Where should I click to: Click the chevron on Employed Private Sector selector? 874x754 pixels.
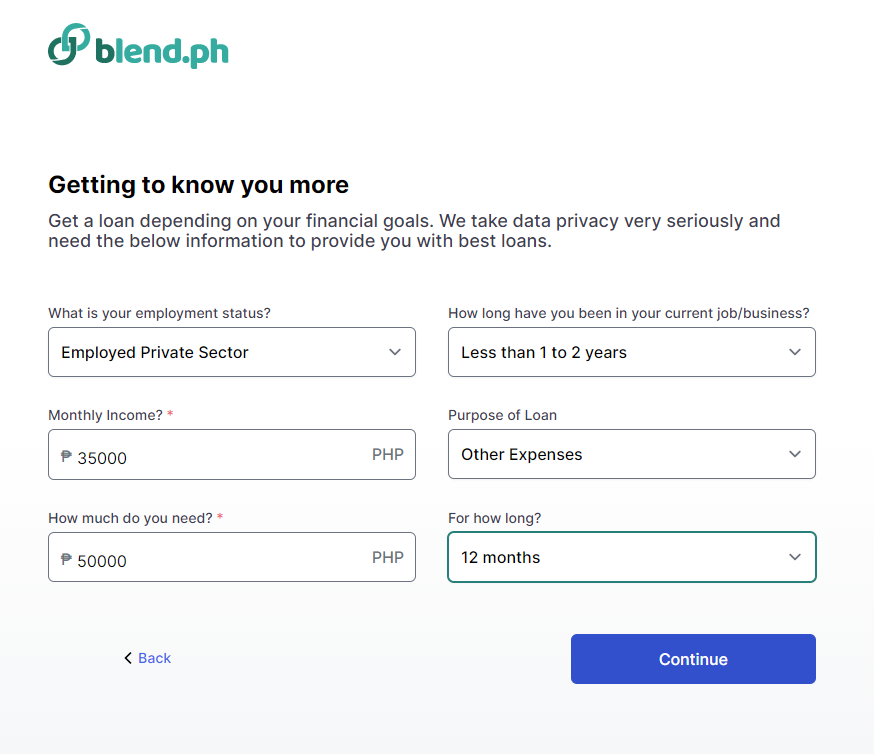394,352
